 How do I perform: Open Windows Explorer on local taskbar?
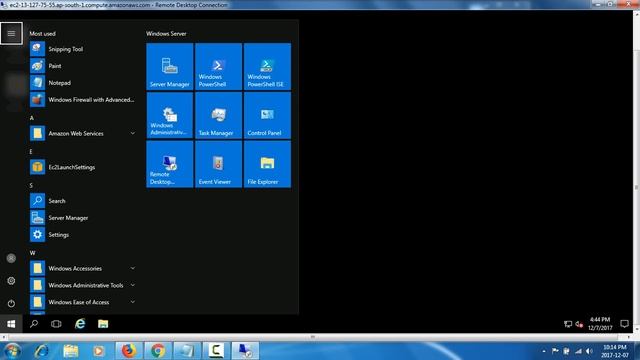click(x=71, y=351)
